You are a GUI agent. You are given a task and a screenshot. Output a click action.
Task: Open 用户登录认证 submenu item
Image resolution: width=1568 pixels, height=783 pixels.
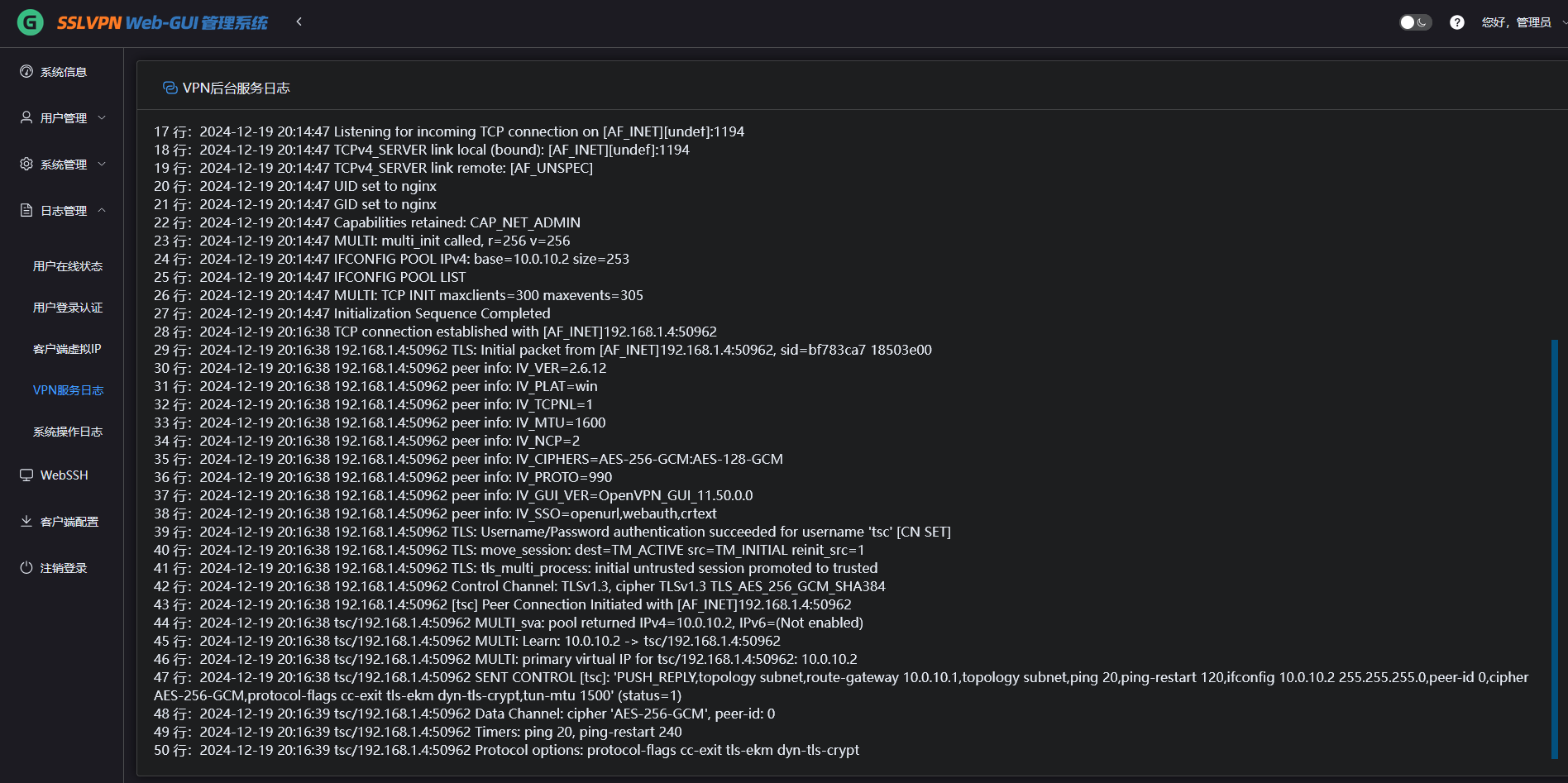click(68, 308)
